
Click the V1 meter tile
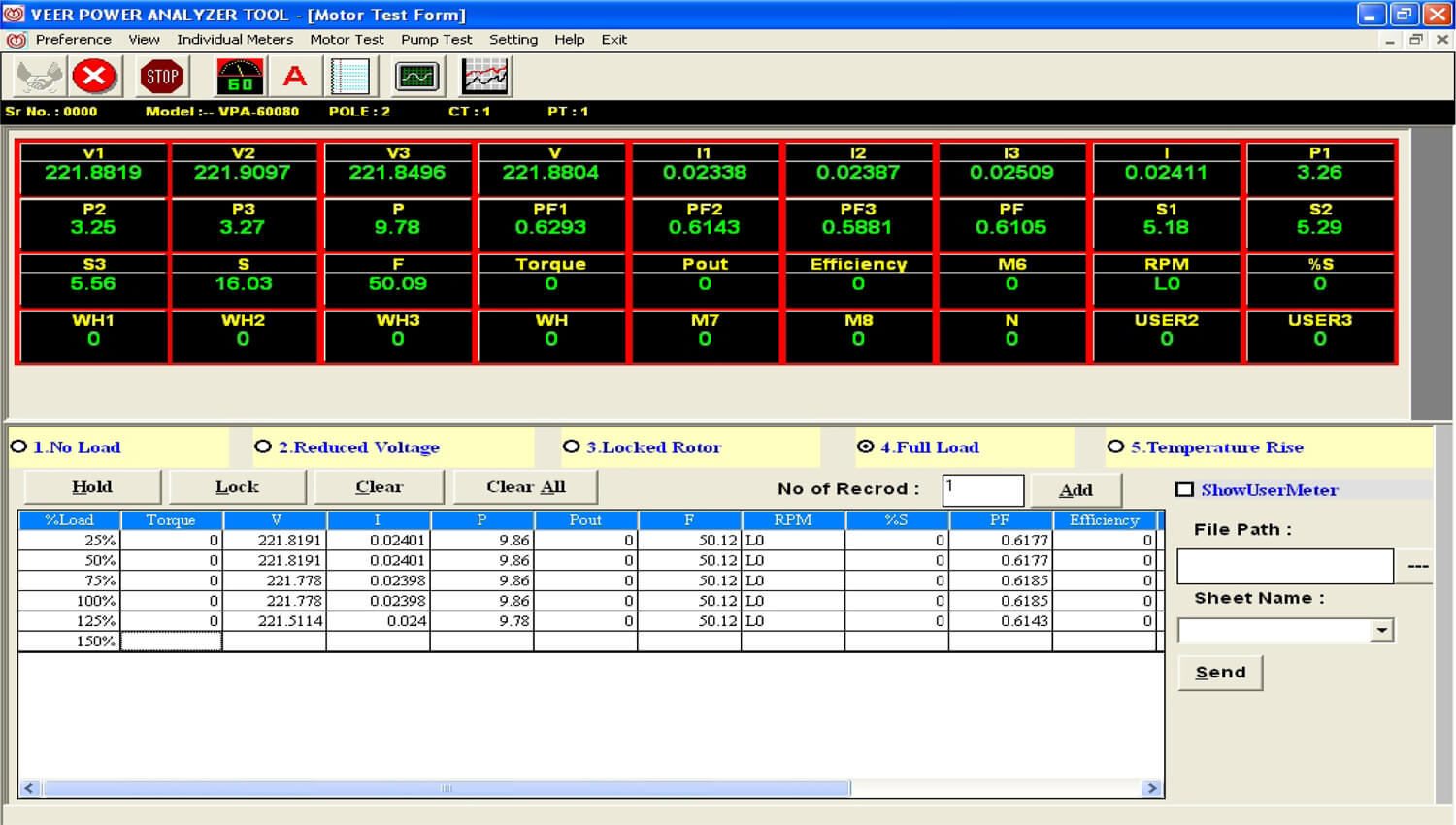tap(93, 167)
